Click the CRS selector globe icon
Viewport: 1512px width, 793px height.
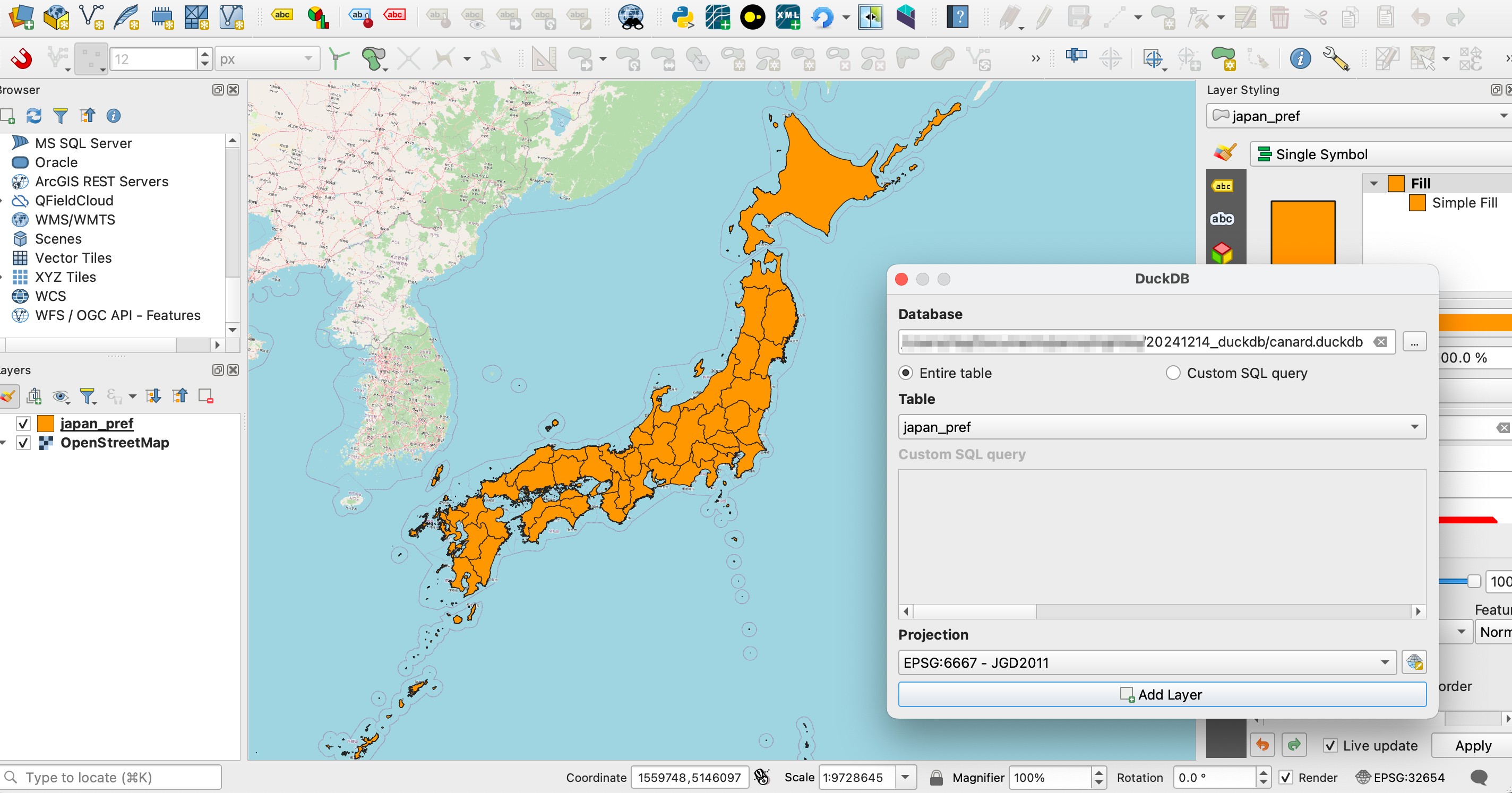[1414, 663]
